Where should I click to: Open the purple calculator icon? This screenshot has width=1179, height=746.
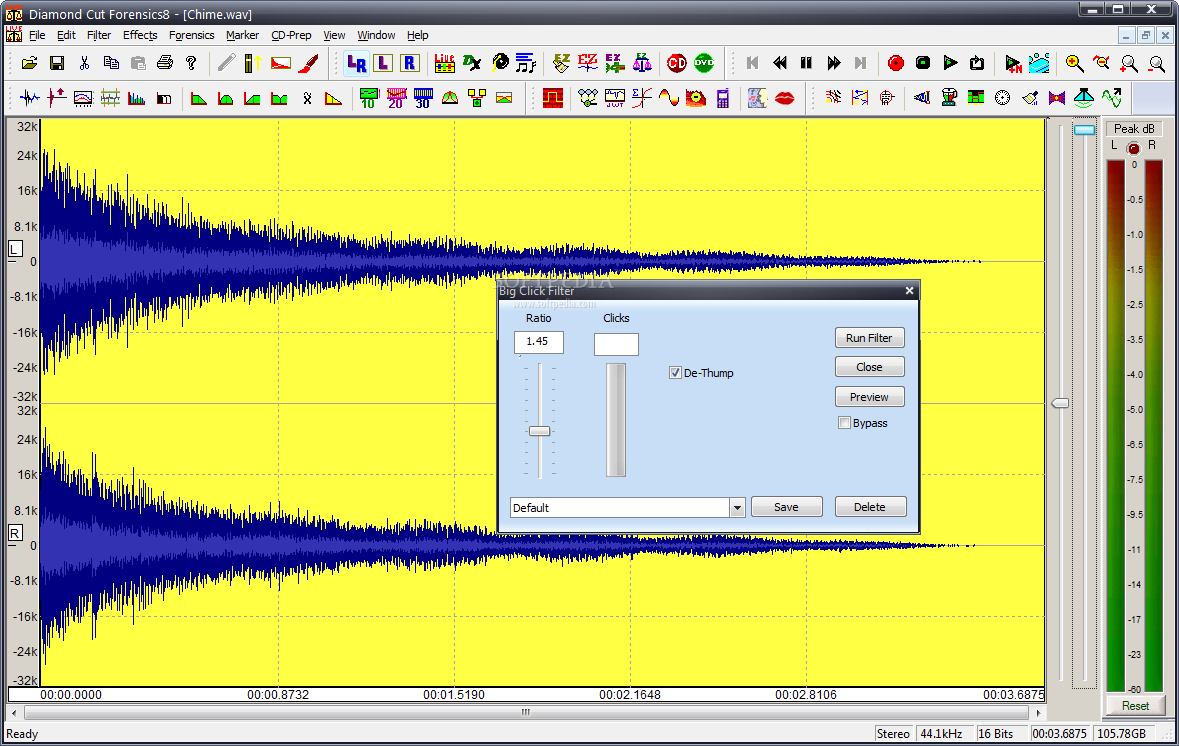(x=723, y=98)
